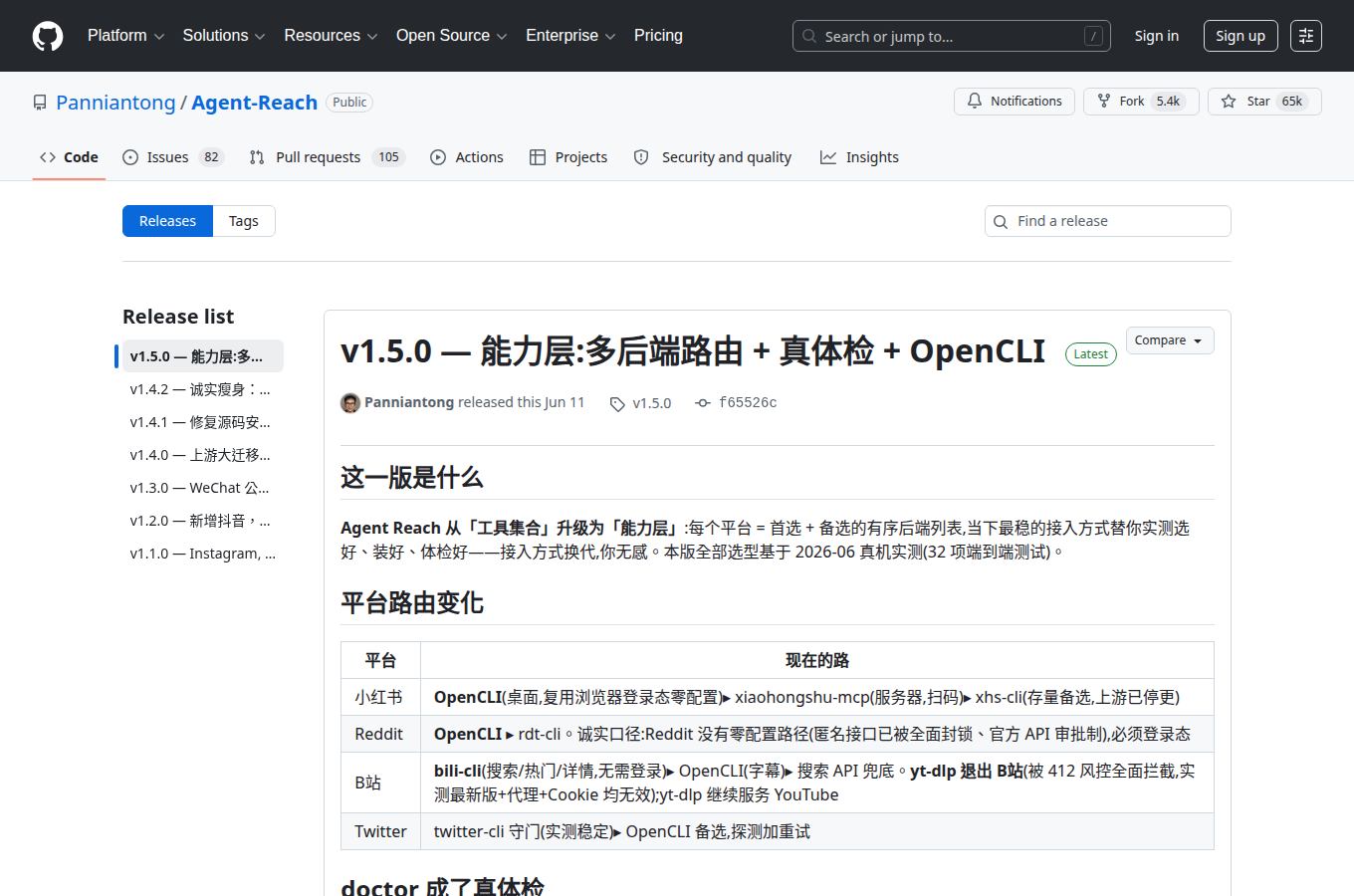This screenshot has width=1354, height=896.
Task: Switch to Security and quality tab
Action: [713, 157]
